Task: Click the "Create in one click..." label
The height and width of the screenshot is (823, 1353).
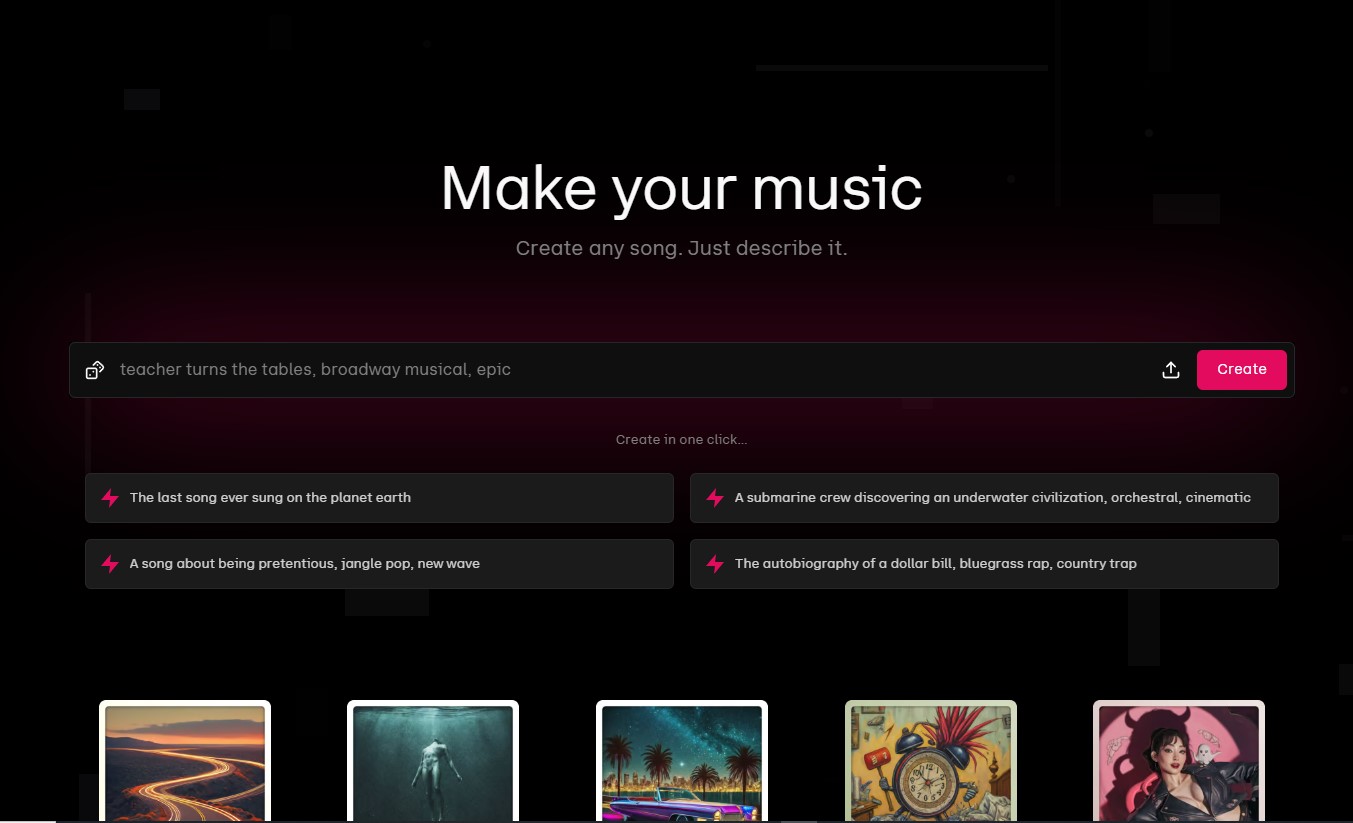Action: 681,440
